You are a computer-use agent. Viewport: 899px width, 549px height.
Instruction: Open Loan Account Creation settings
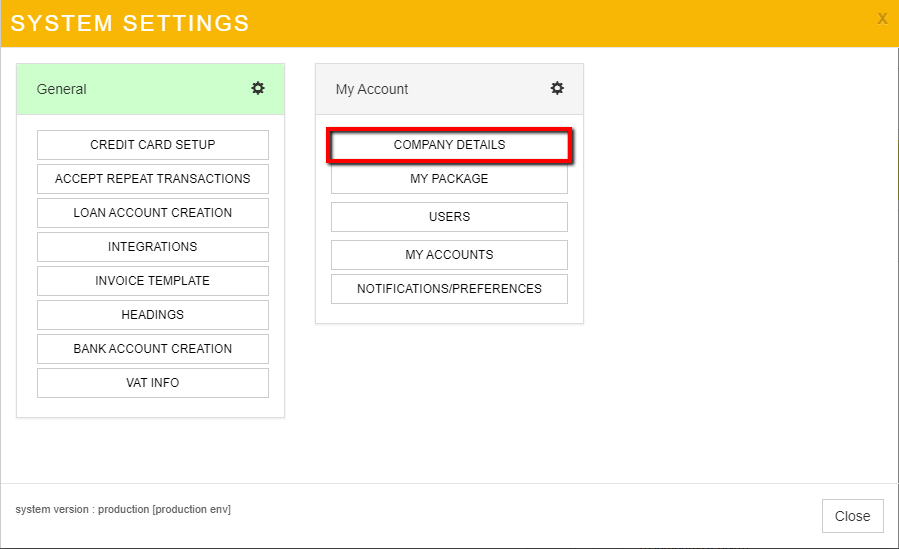pos(153,213)
